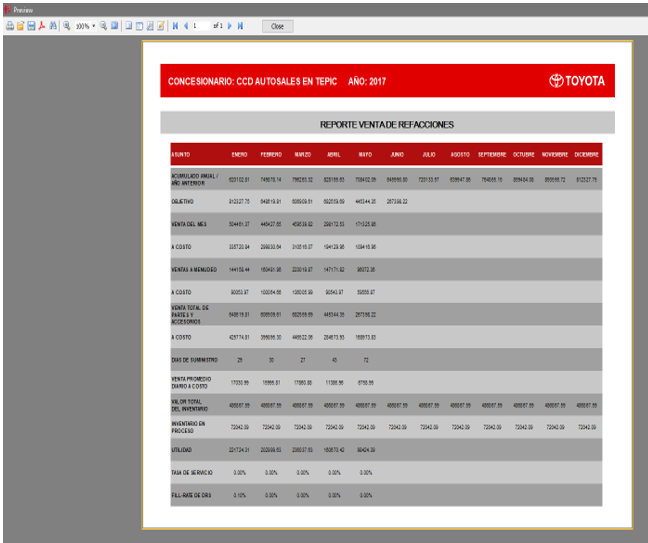Click the SEPTIEMBRE column header

(x=492, y=155)
